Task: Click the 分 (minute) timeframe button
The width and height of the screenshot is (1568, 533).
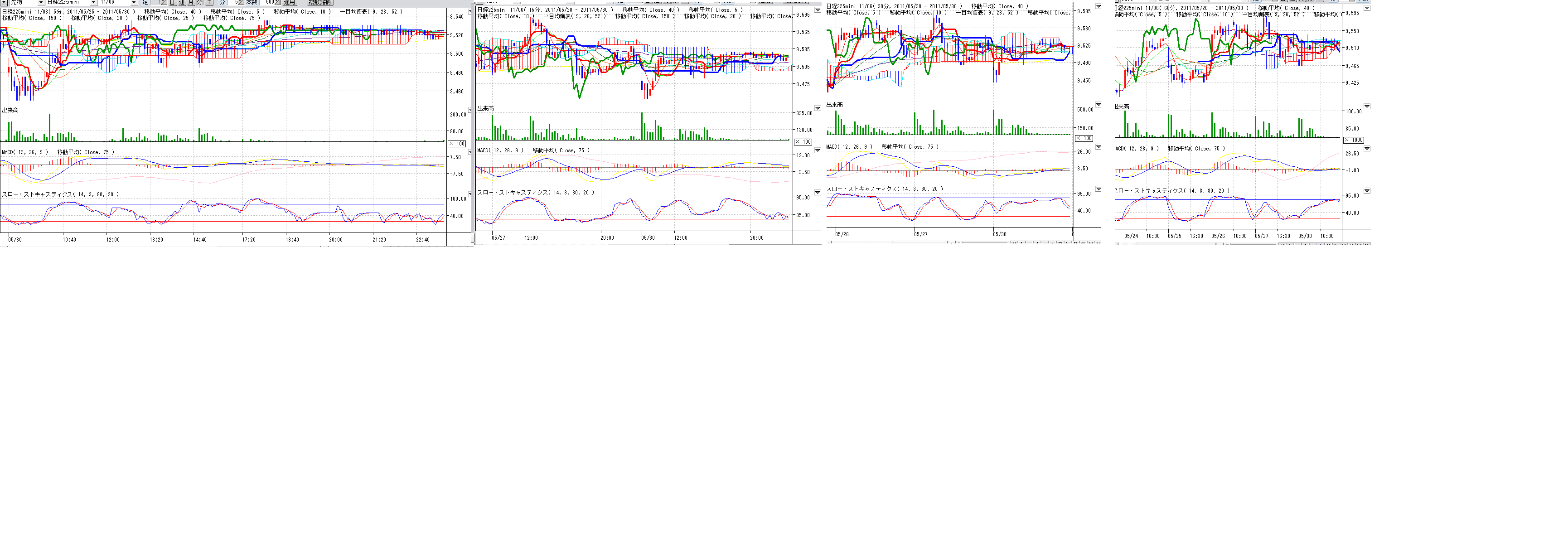Action: pyautogui.click(x=200, y=2)
